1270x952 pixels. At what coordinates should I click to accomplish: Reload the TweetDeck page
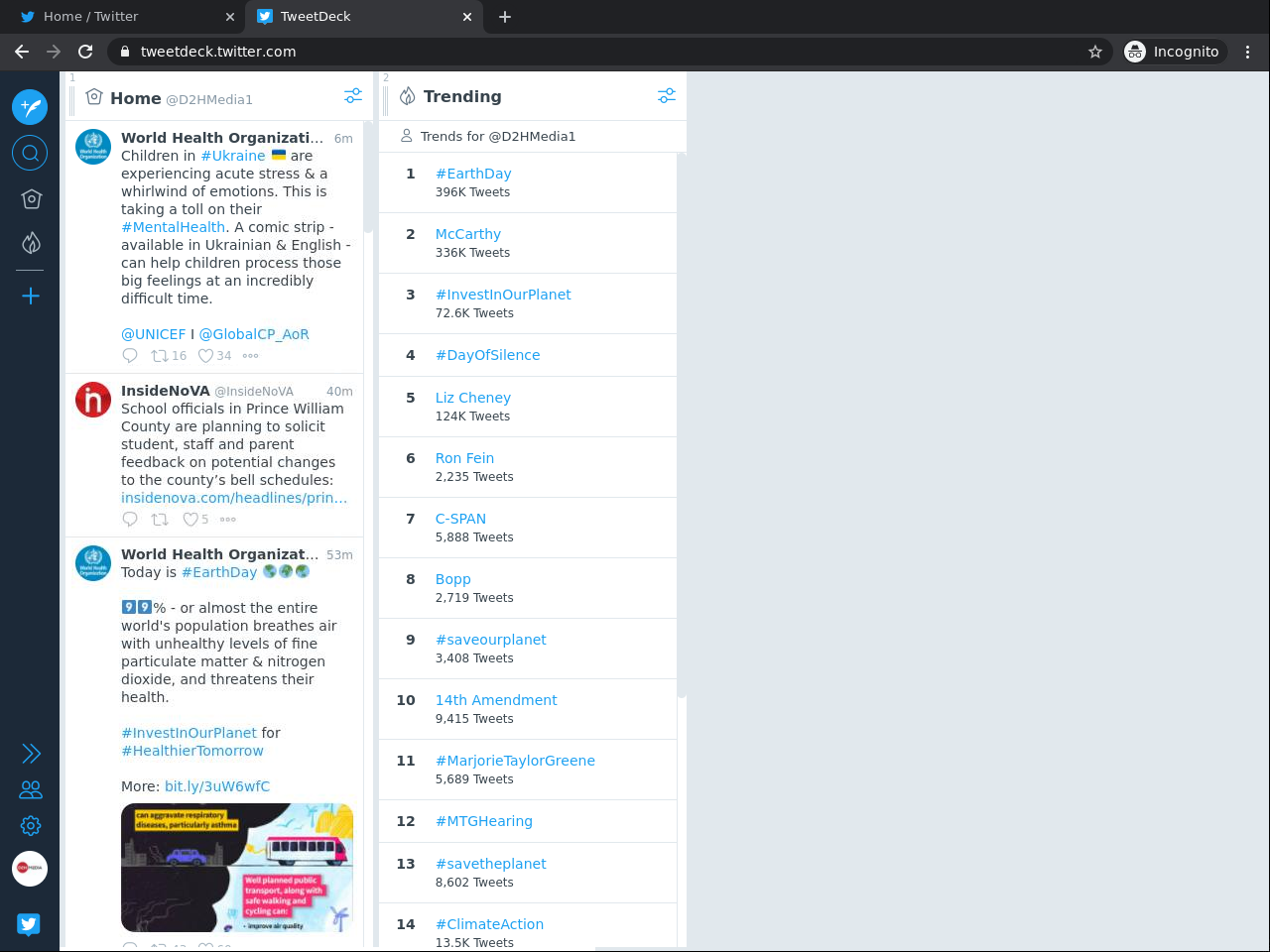click(x=85, y=52)
